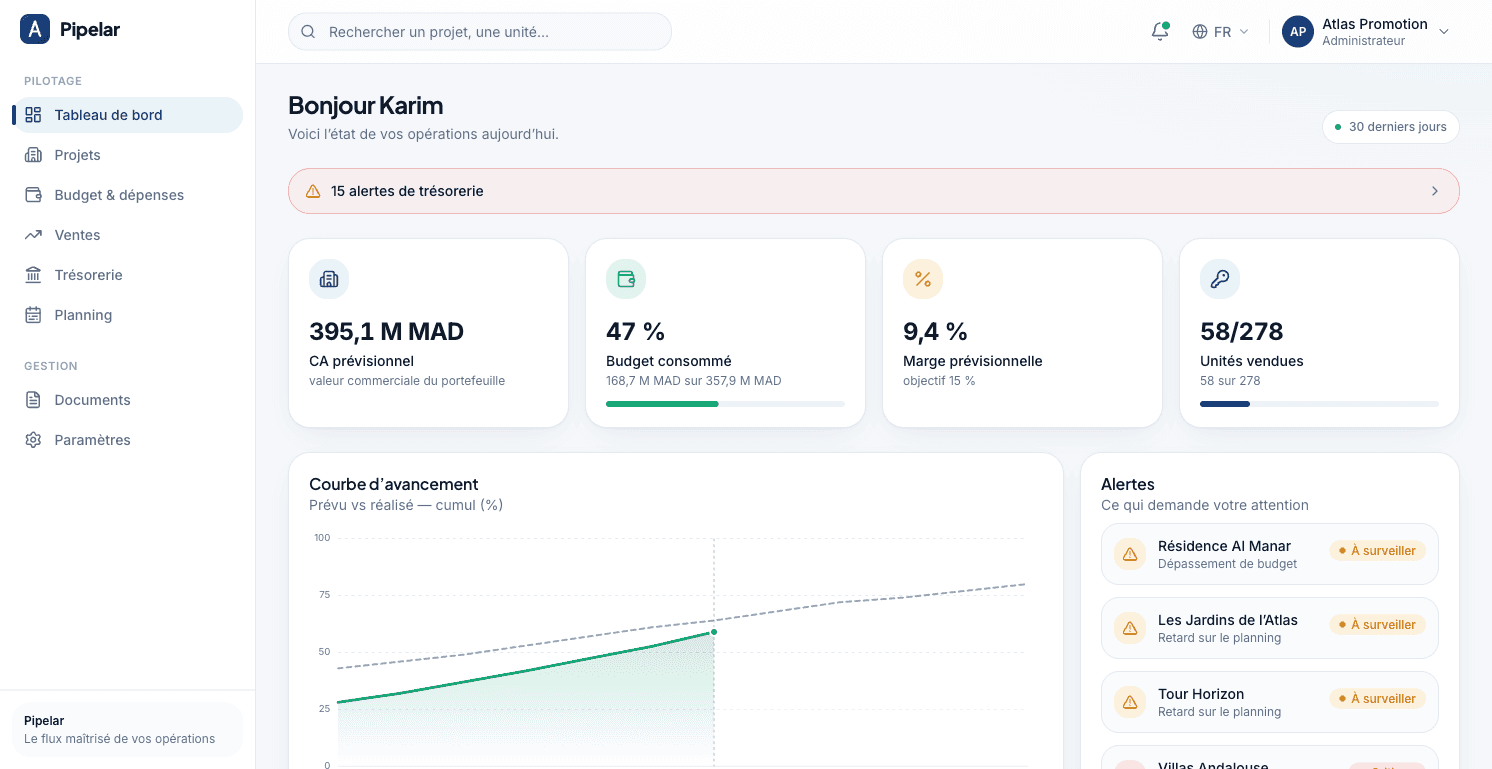The width and height of the screenshot is (1492, 769).
Task: Click the Bonjour Karim greeting
Action: [x=366, y=105]
